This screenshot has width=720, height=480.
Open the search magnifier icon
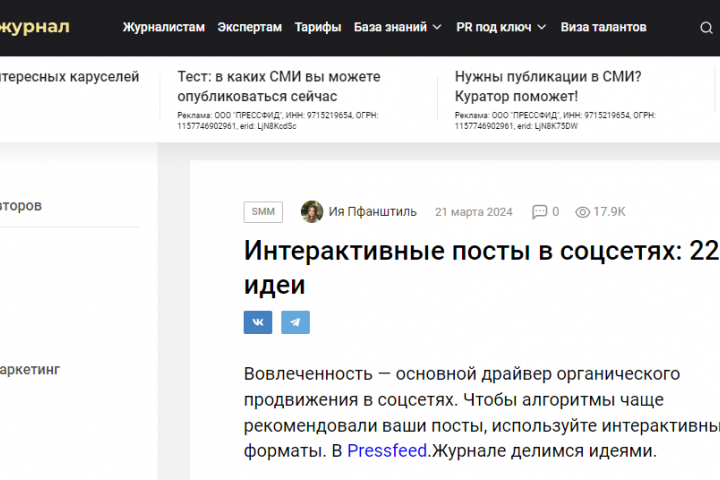706,28
